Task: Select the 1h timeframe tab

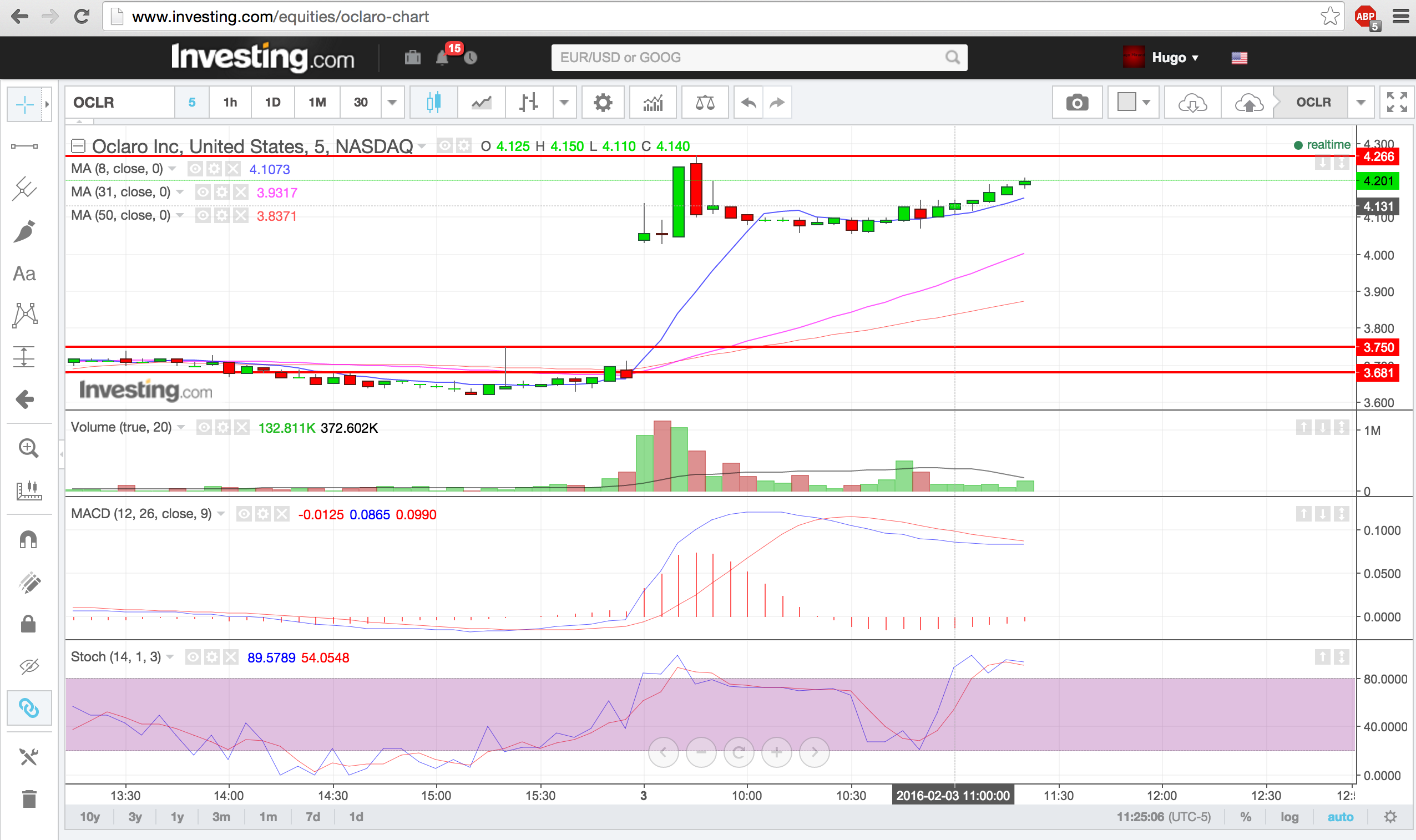Action: click(x=230, y=103)
